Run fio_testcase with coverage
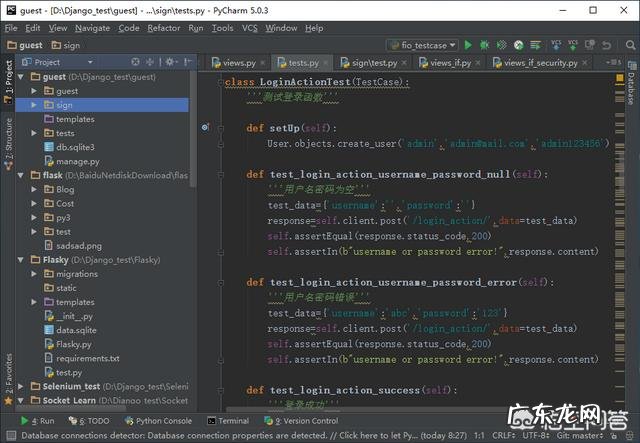 point(501,45)
